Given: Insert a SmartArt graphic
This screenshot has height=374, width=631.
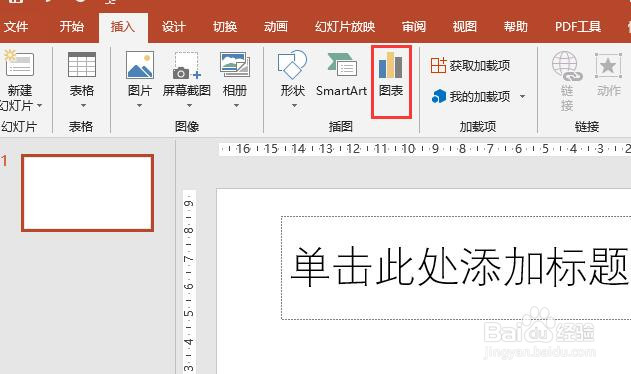Looking at the screenshot, I should coord(341,74).
